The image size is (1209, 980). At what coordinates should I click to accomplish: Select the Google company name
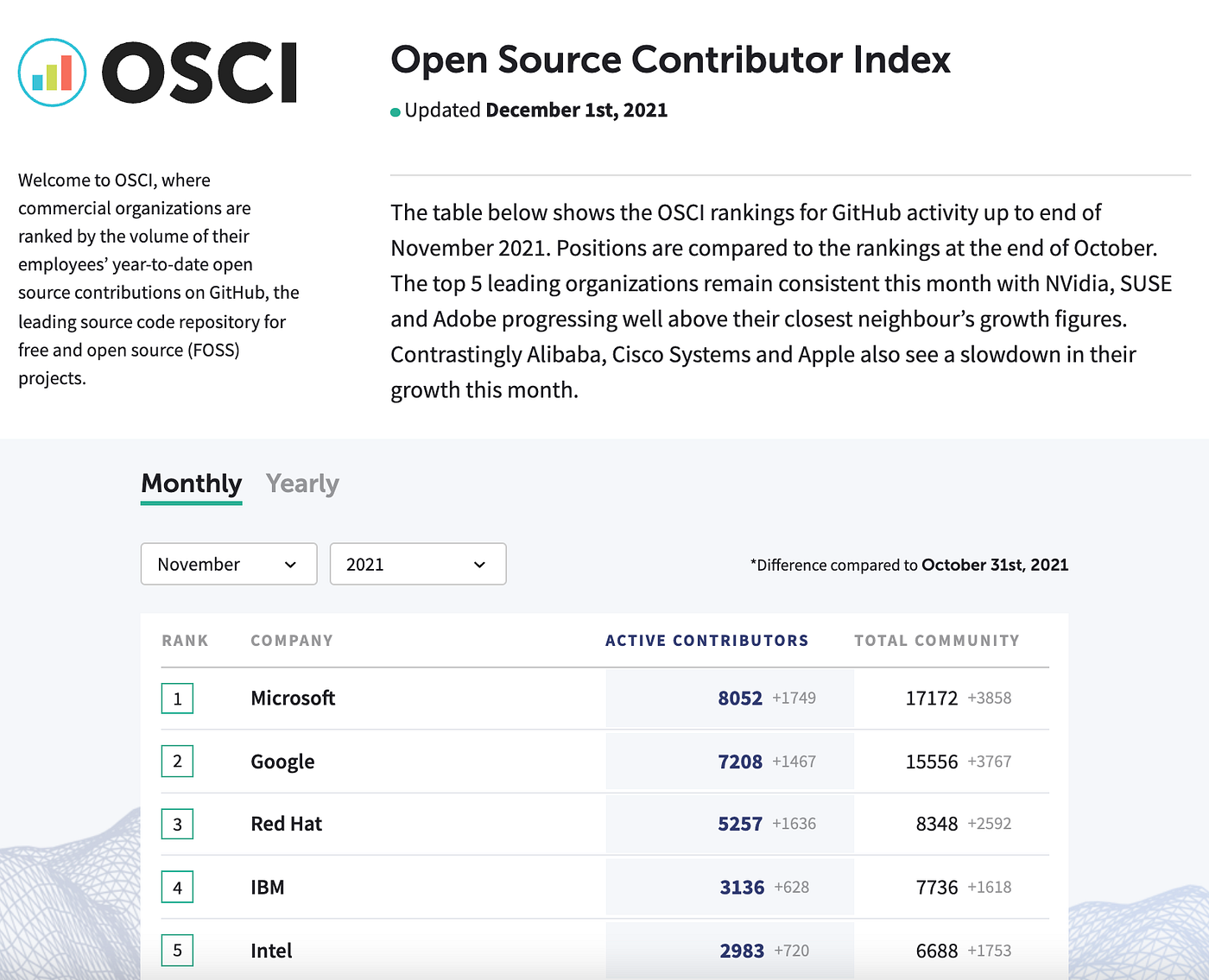[282, 762]
